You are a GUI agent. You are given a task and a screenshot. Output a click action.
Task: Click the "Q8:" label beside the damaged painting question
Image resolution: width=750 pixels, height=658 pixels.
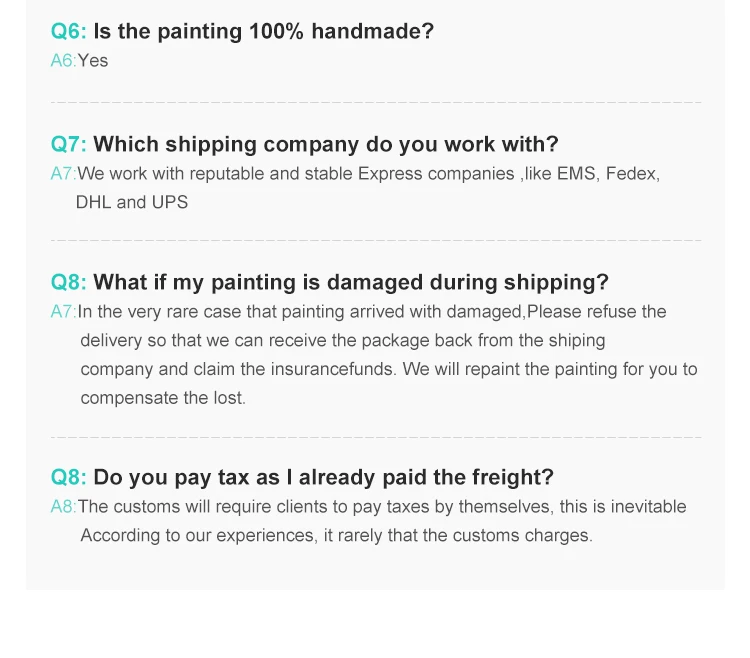point(68,282)
